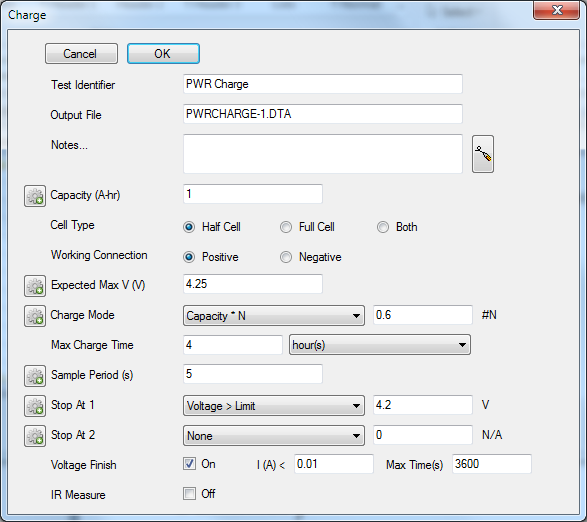587x522 pixels.
Task: Click the gear icon beside Stop At 1
Action: (x=35, y=406)
